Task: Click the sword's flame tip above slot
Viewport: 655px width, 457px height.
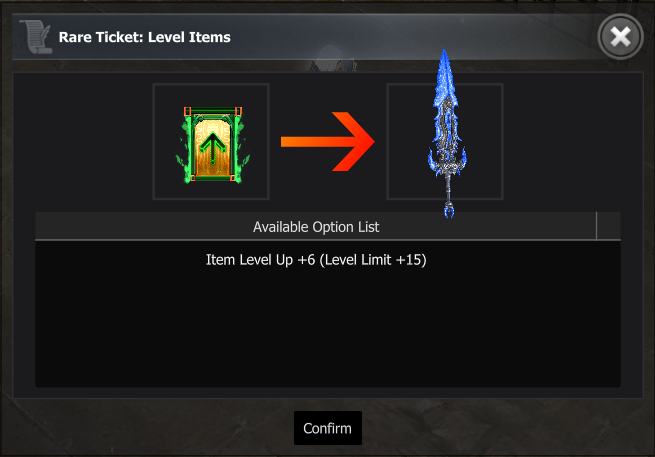Action: [x=444, y=65]
